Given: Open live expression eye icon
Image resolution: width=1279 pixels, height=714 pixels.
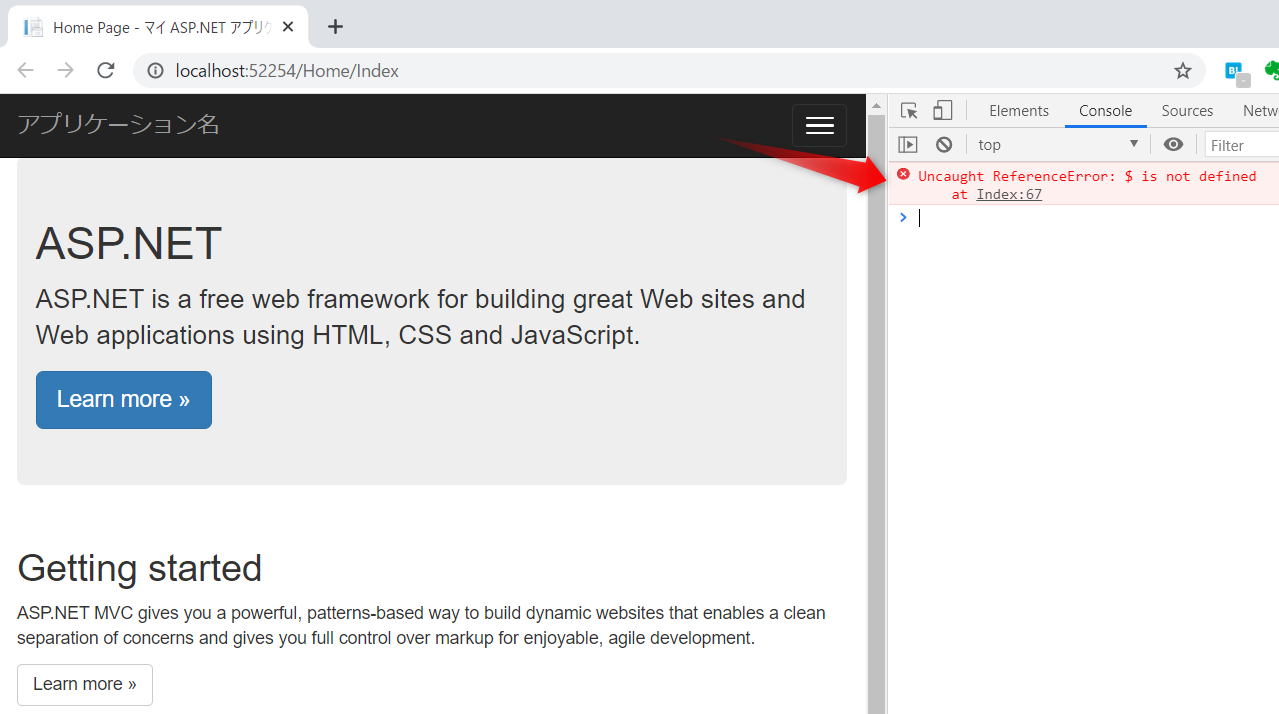Looking at the screenshot, I should coord(1174,145).
